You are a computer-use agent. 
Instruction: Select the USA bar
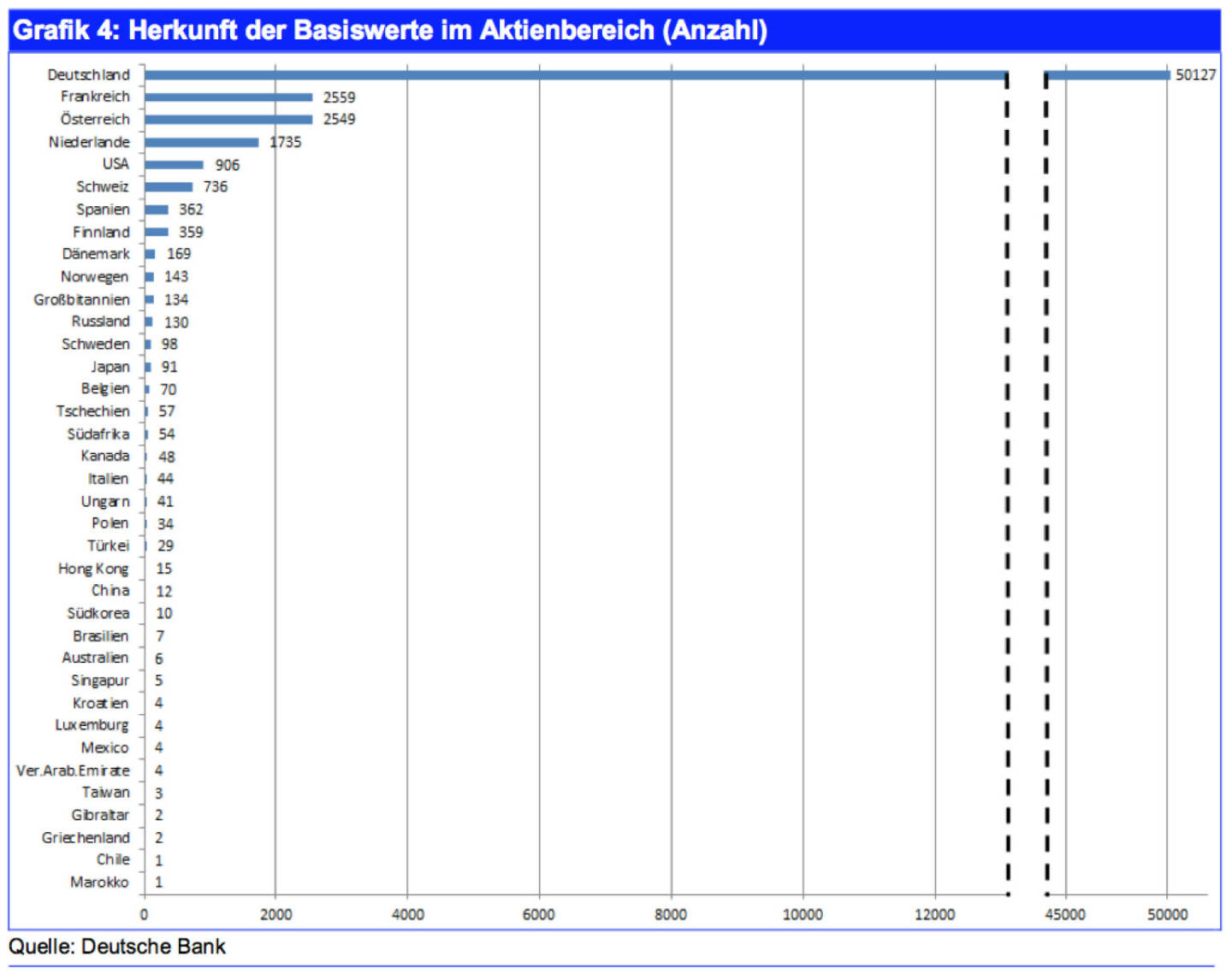174,165
